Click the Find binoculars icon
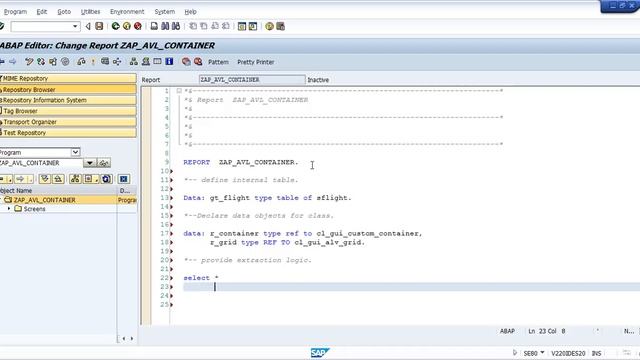The height and width of the screenshot is (360, 640). pos(165,26)
